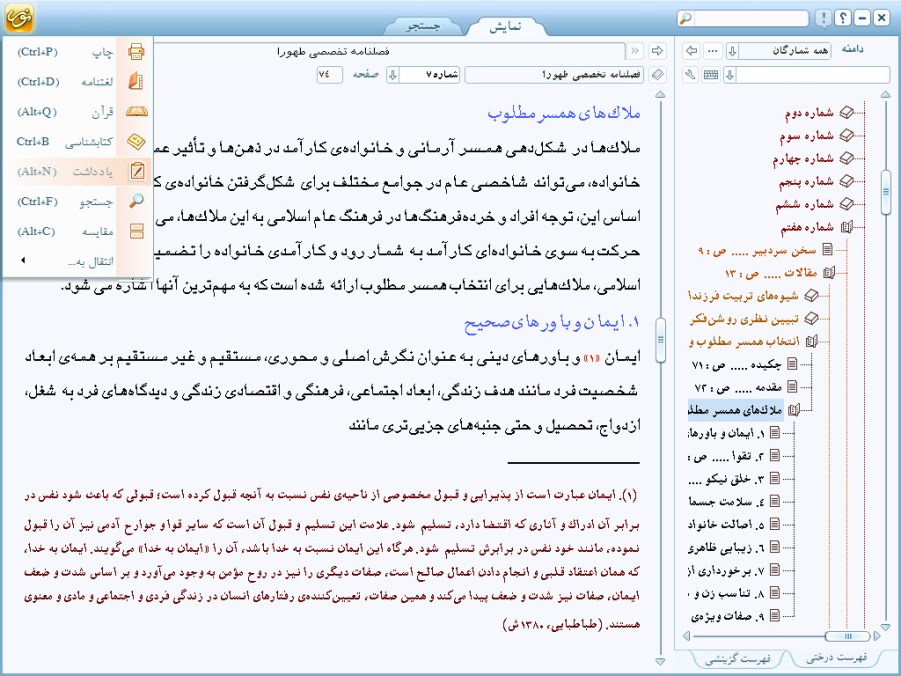The height and width of the screenshot is (676, 901).
Task: Click the wrench settings icon
Action: [x=691, y=75]
